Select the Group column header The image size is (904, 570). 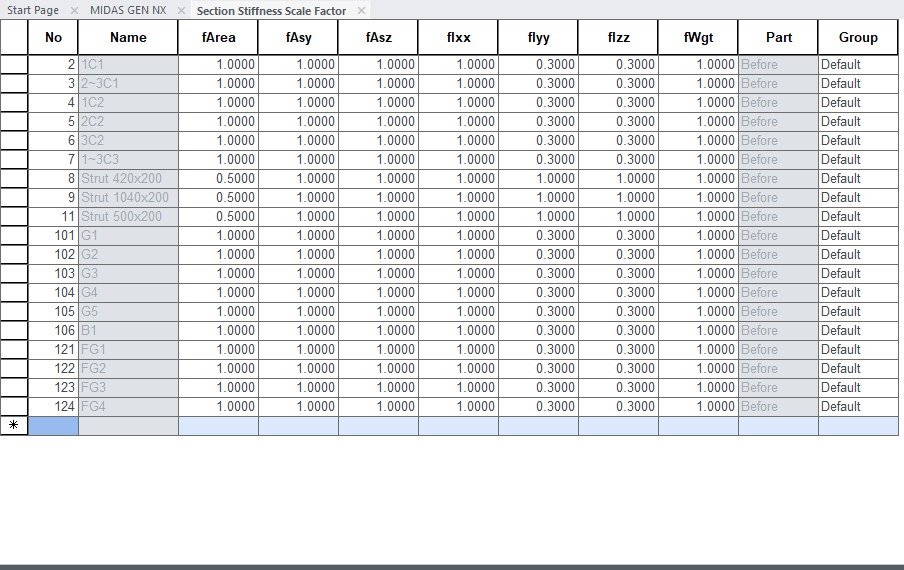[857, 37]
